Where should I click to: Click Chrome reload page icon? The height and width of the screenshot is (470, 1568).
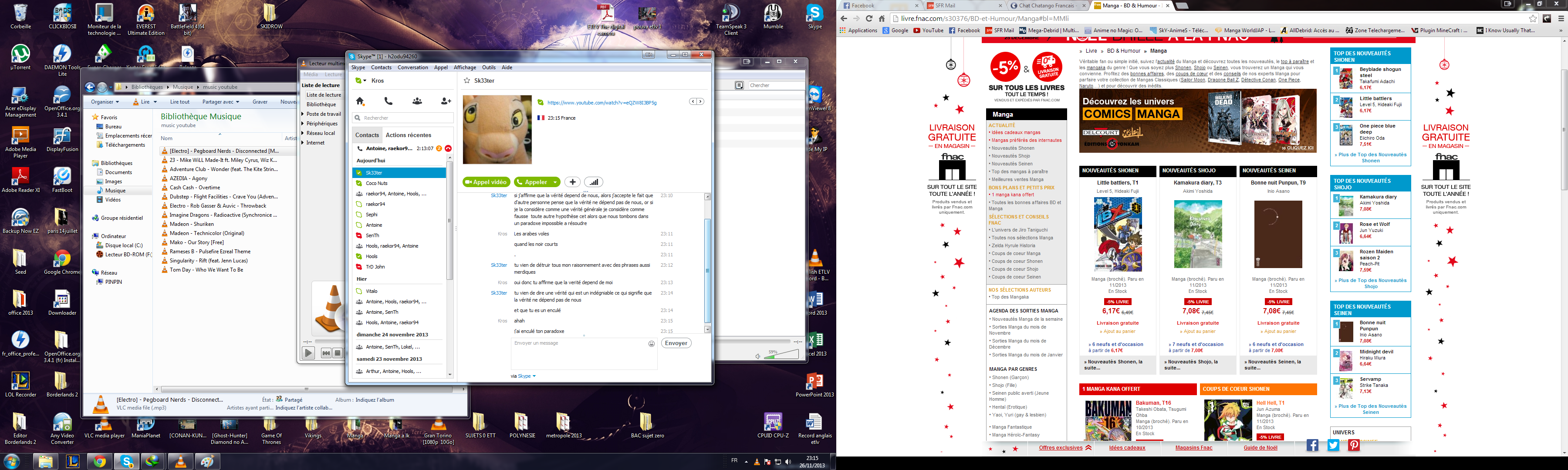(869, 18)
